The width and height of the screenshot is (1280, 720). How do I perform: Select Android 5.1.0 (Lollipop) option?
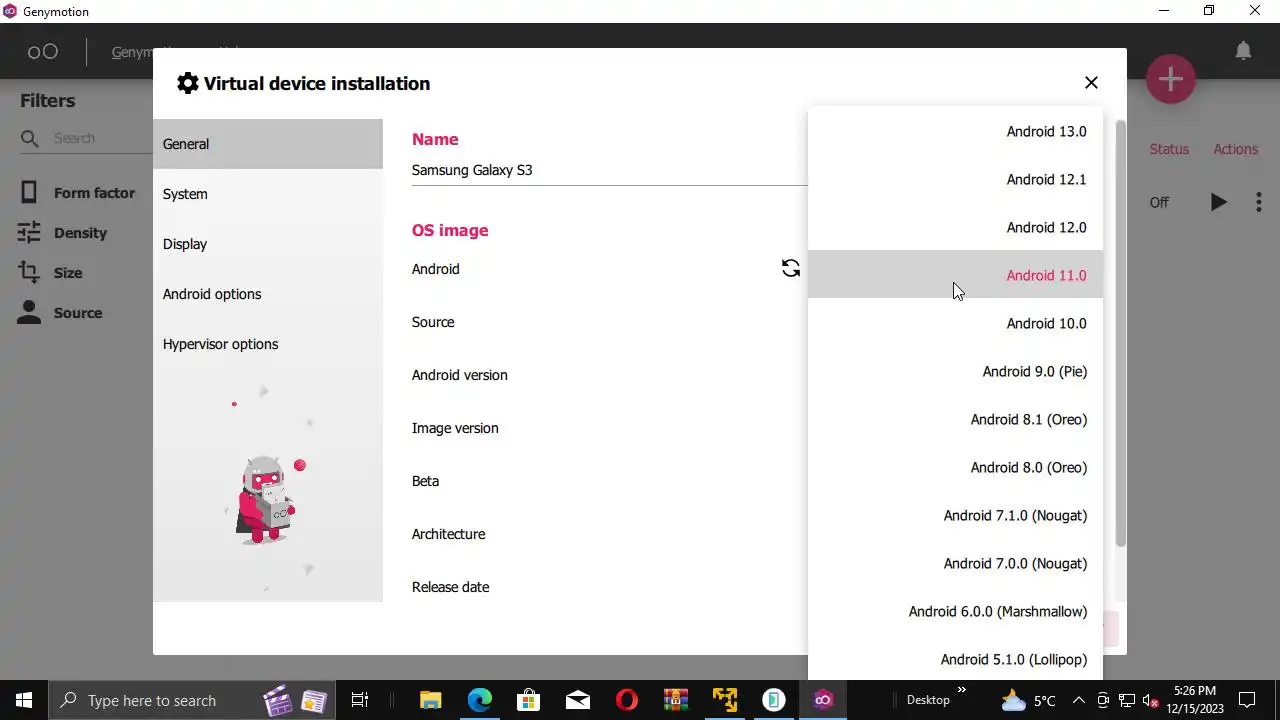point(955,658)
